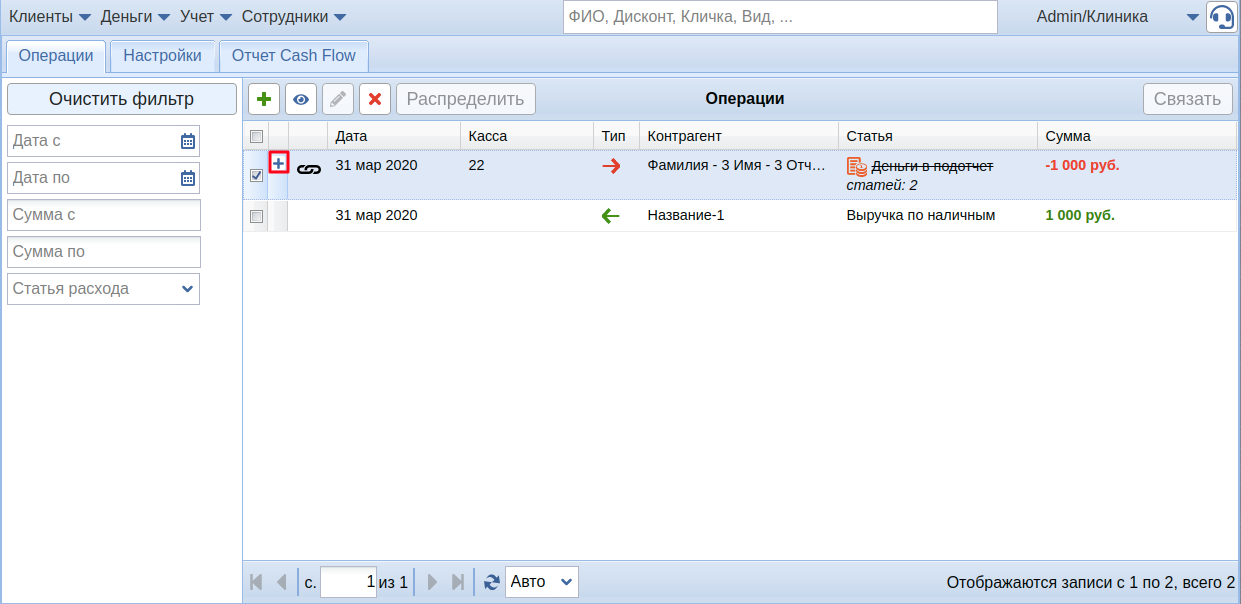The width and height of the screenshot is (1241, 604).
Task: Open the Учет dropdown menu
Action: click(x=206, y=17)
